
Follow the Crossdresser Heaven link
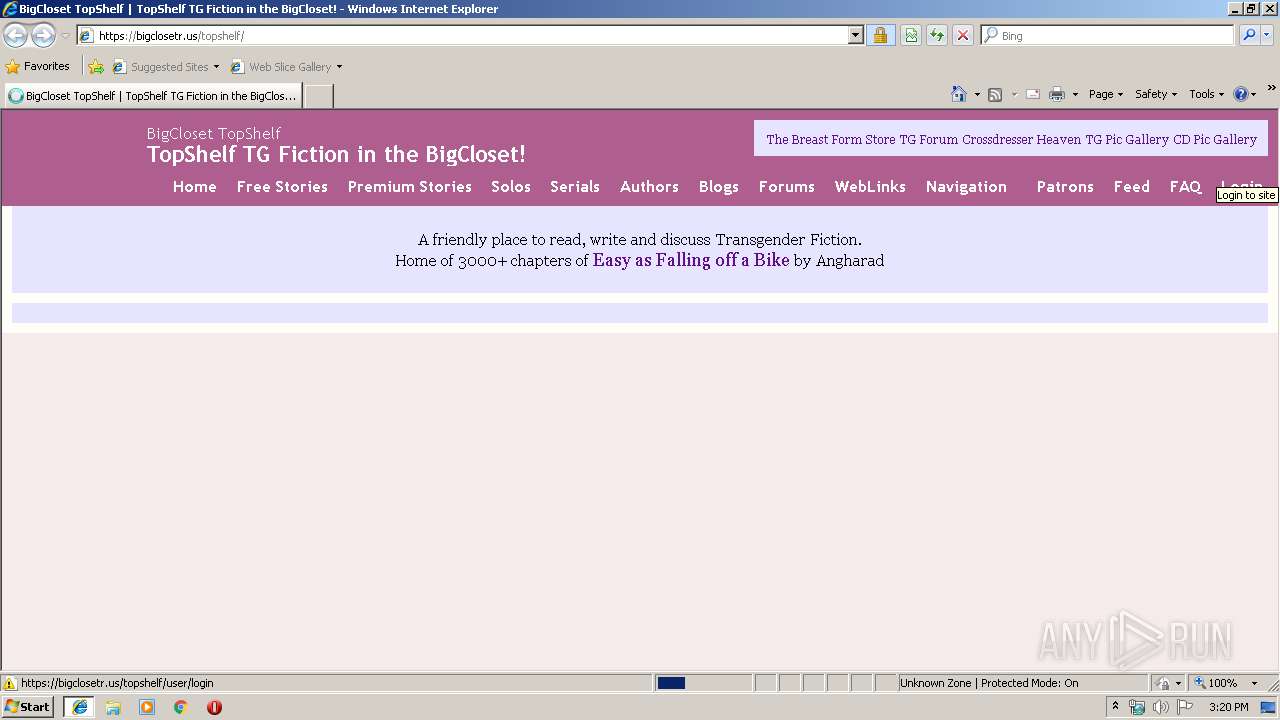[x=1022, y=140]
